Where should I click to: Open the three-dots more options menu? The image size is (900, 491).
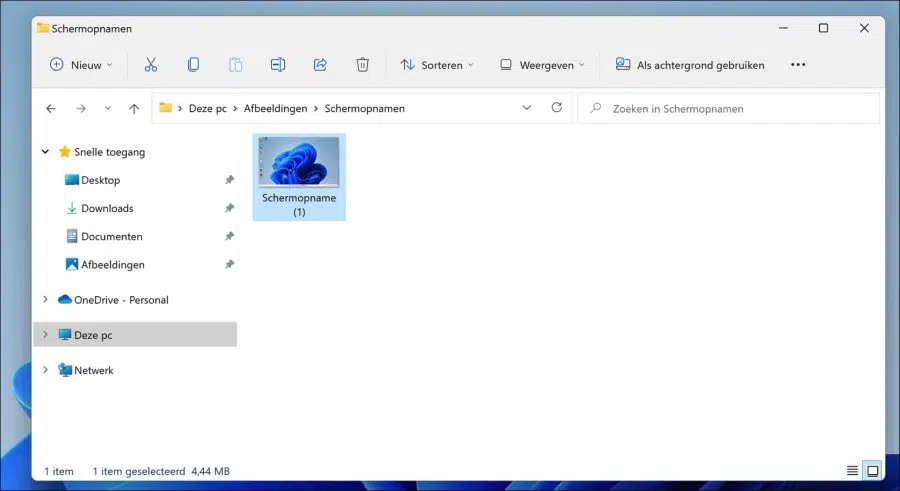click(798, 64)
